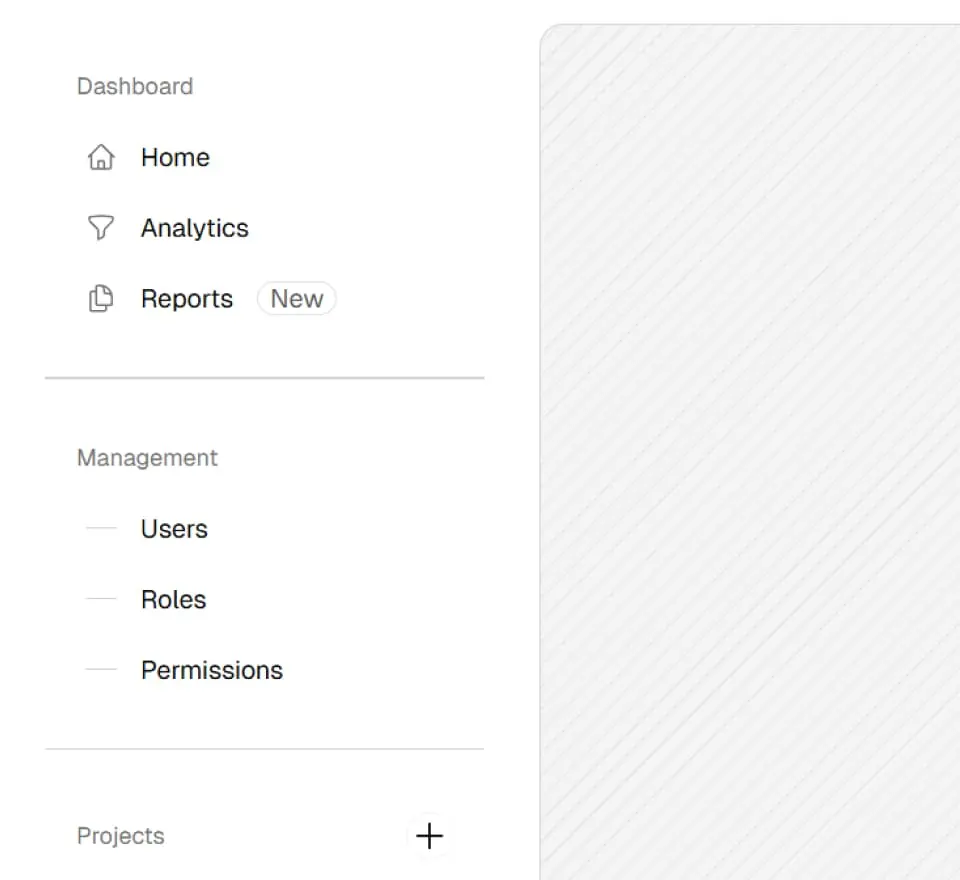Click the dash marker before Permissions
960x880 pixels.
pos(101,670)
